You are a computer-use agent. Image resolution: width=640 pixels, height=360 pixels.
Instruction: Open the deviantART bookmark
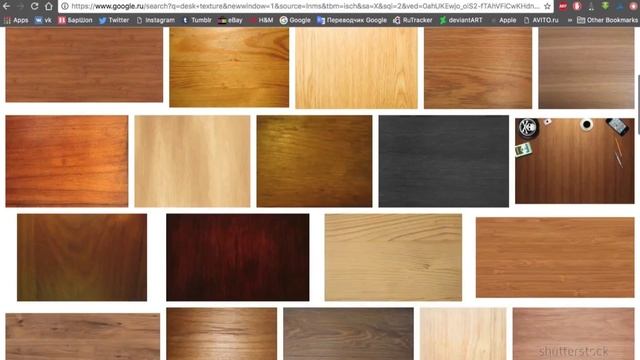pyautogui.click(x=461, y=20)
